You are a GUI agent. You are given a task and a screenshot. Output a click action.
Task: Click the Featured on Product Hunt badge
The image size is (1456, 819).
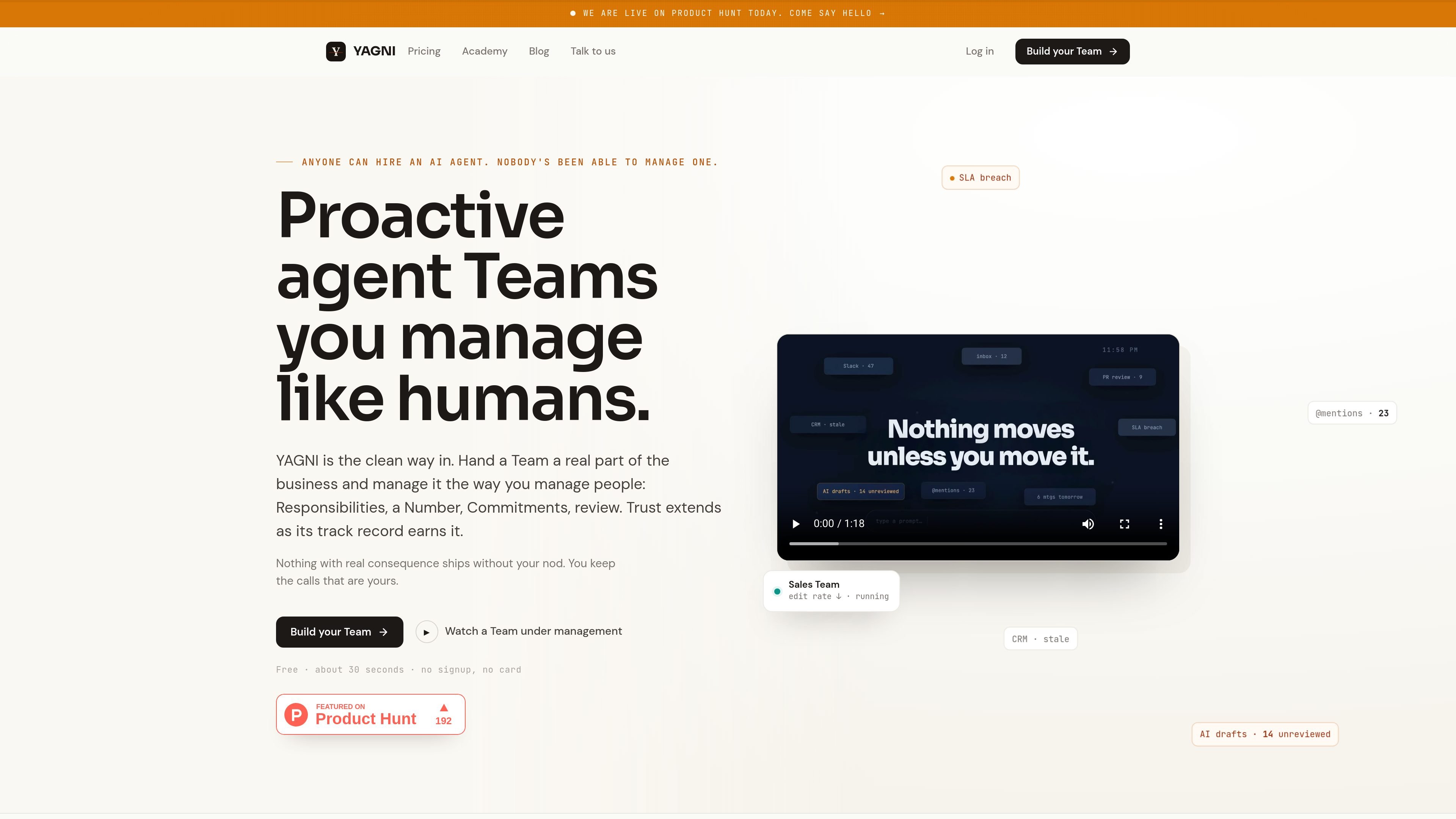[370, 714]
